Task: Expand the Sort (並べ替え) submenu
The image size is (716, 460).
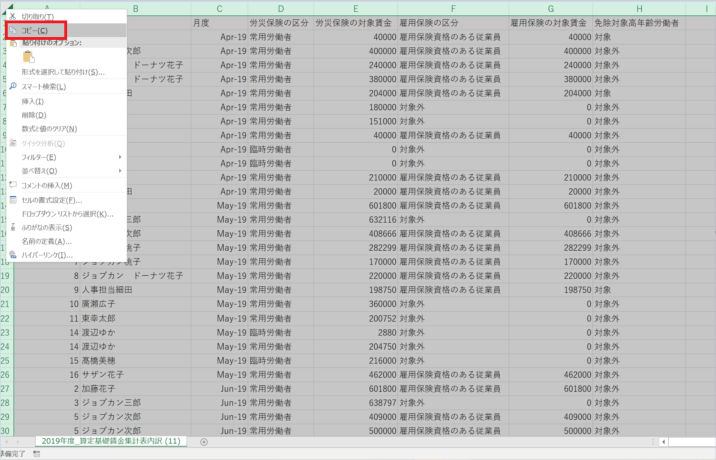Action: (x=67, y=171)
